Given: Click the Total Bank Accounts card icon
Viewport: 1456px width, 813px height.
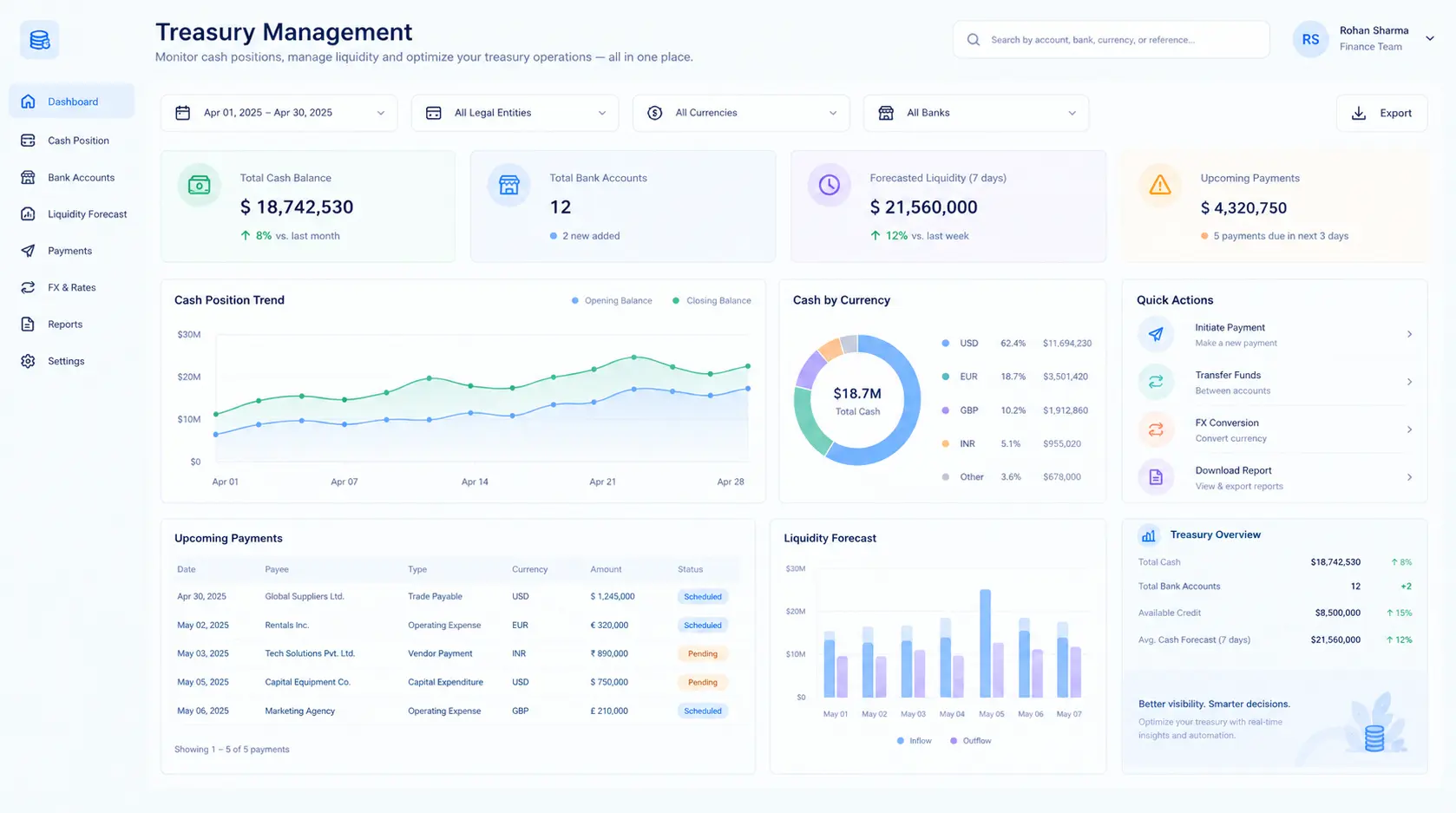Looking at the screenshot, I should pyautogui.click(x=509, y=185).
